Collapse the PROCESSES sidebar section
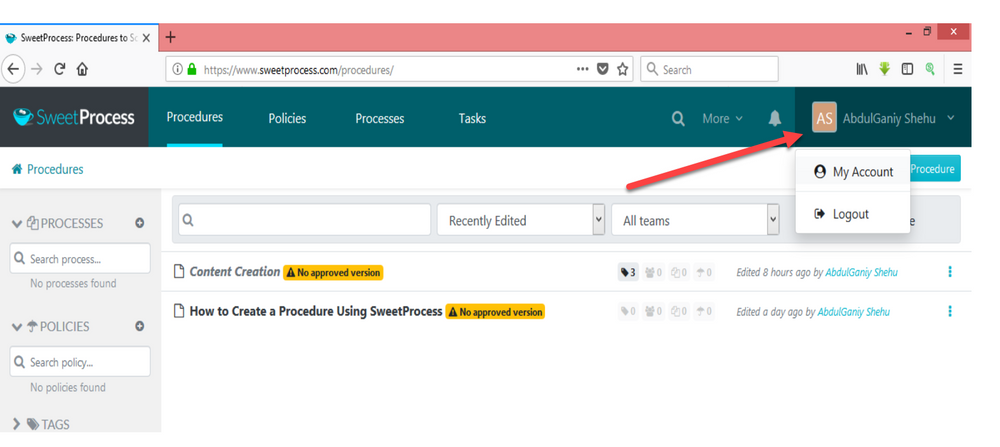Screen dimensions: 1000x447 pyautogui.click(x=17, y=224)
